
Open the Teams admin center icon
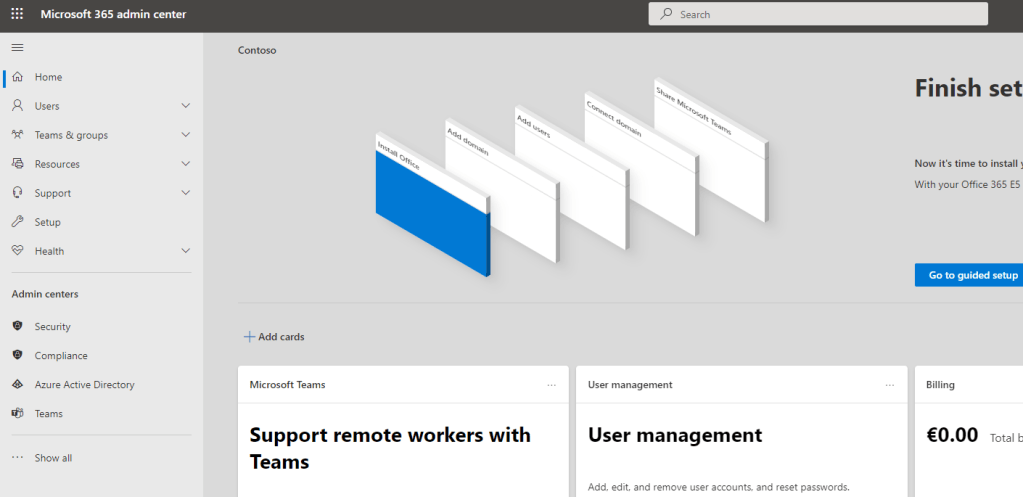click(17, 414)
